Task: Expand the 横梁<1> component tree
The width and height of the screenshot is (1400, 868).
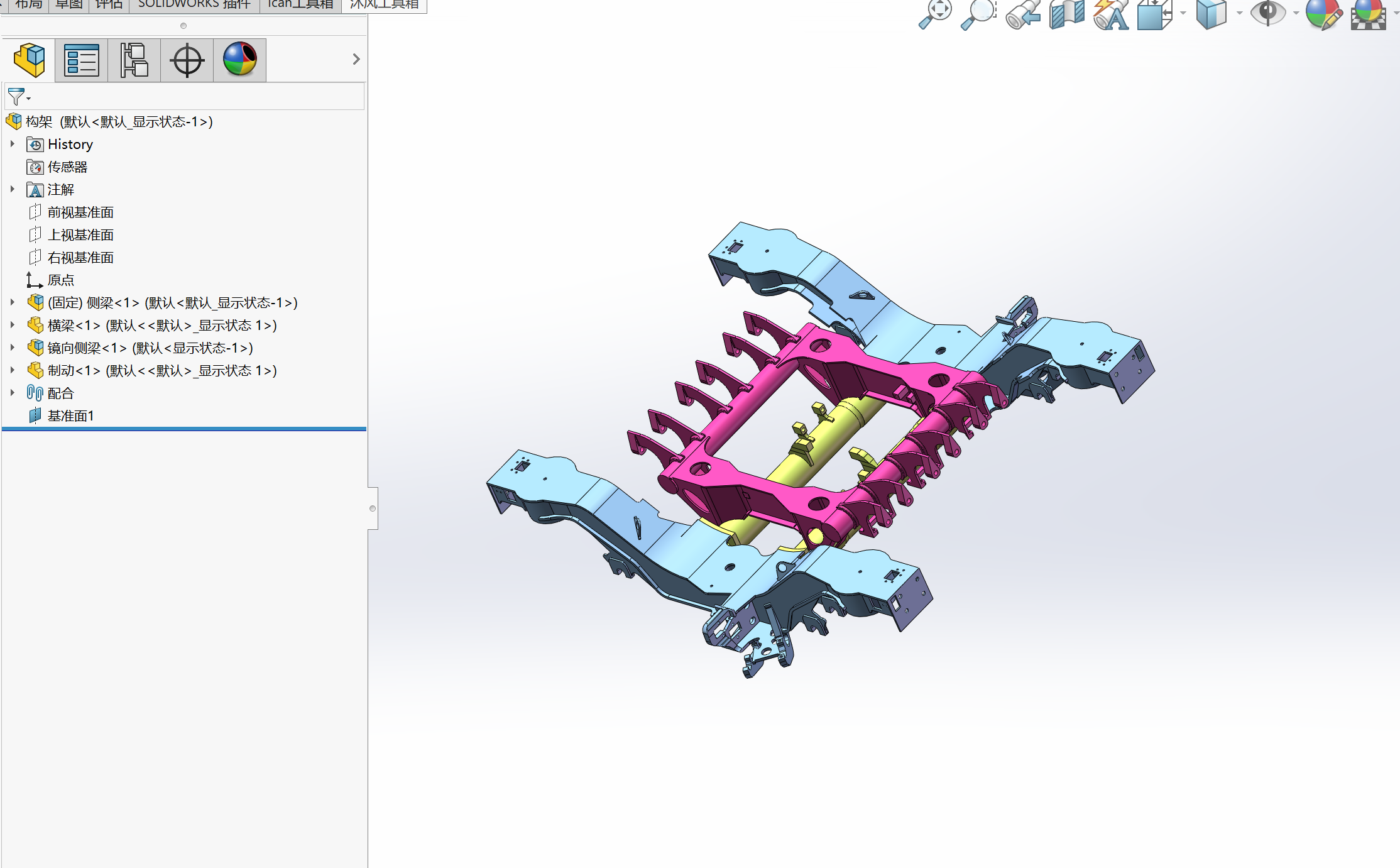Action: coord(12,325)
